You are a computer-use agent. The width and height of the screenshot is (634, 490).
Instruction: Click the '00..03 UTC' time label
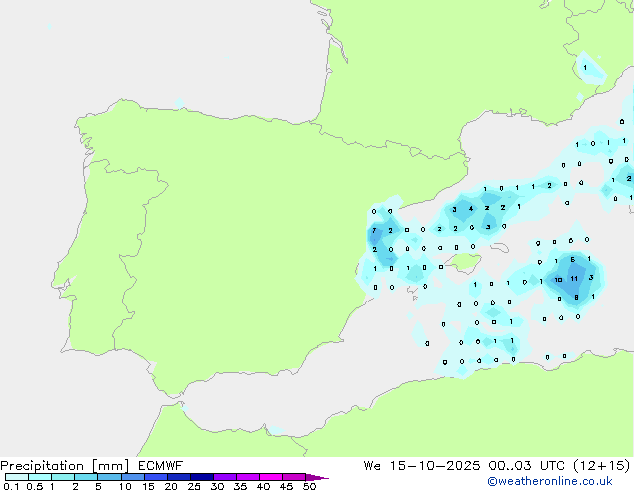point(526,466)
